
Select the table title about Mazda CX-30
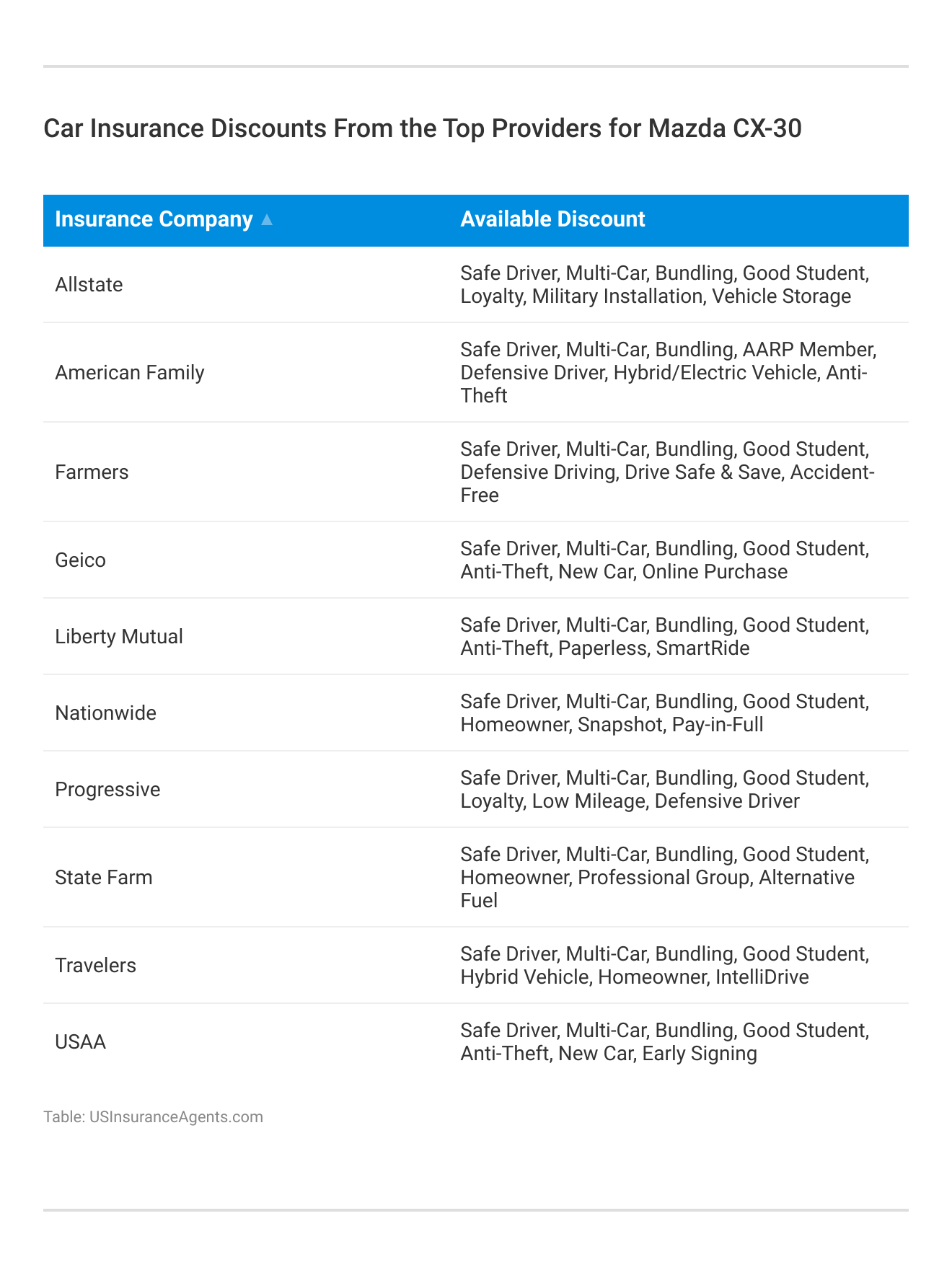[x=422, y=128]
